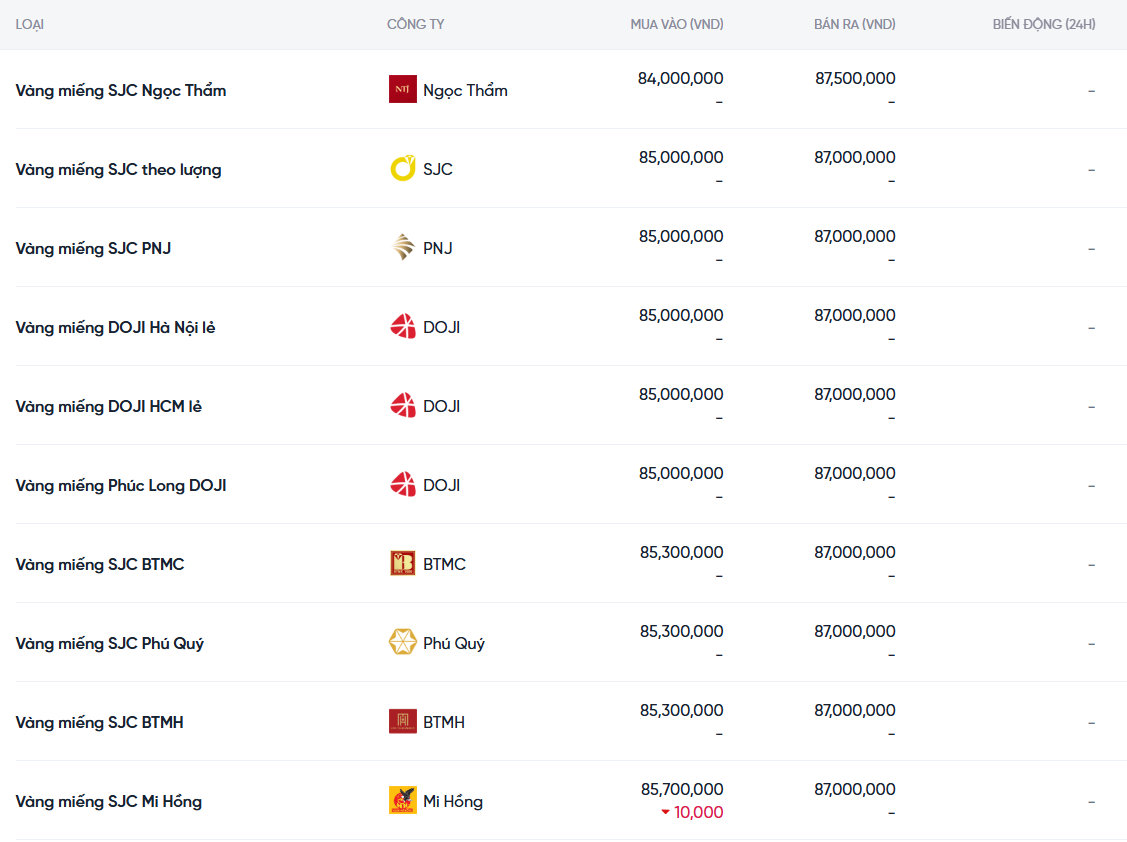Click DOJI name in Phúc Long row
The width and height of the screenshot is (1127, 842).
[x=441, y=486]
